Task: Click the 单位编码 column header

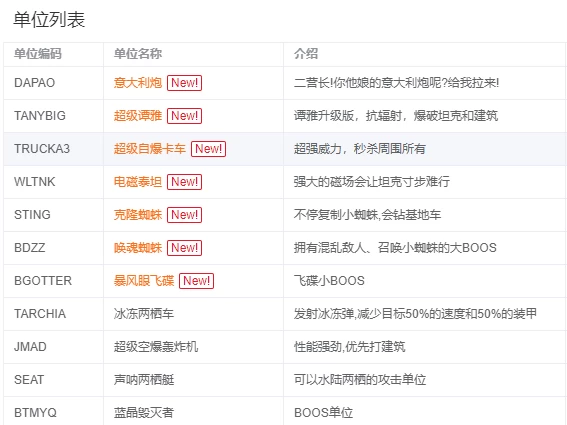Action: [54, 54]
